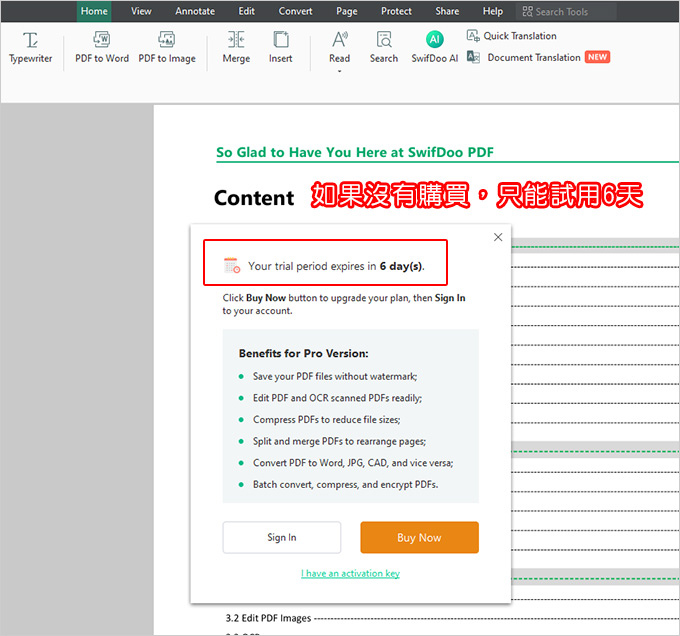Switch to the View tab
Screen dimensions: 680x636
tap(141, 11)
